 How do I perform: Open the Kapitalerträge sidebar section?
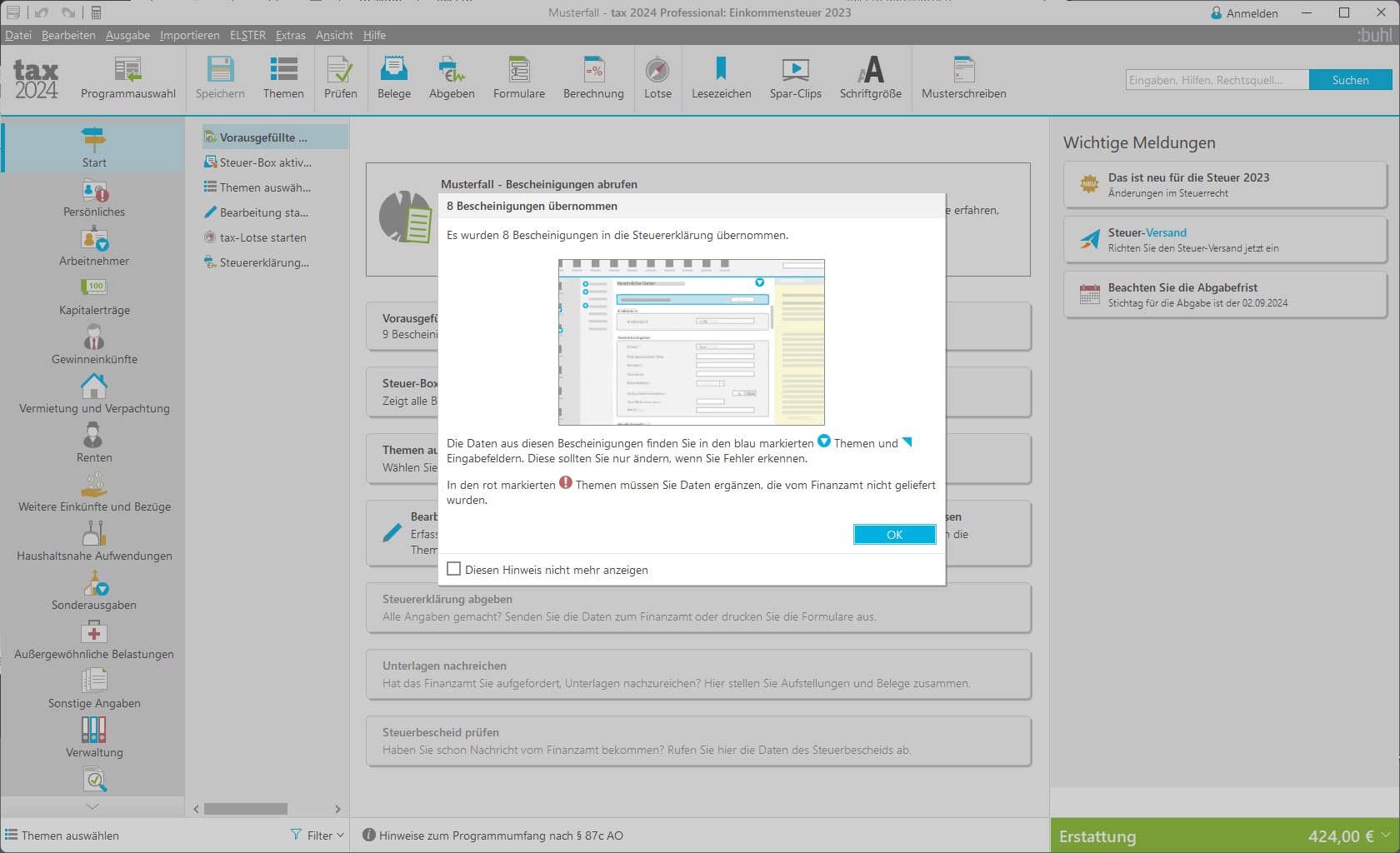coord(94,296)
